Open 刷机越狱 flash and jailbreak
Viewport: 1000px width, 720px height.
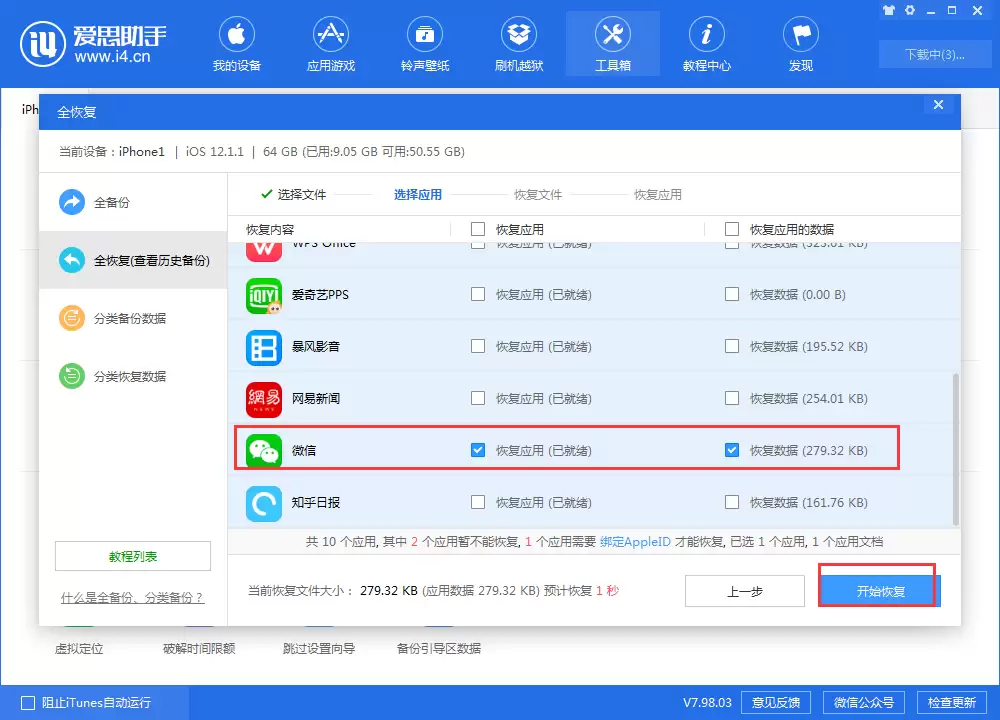pos(518,45)
